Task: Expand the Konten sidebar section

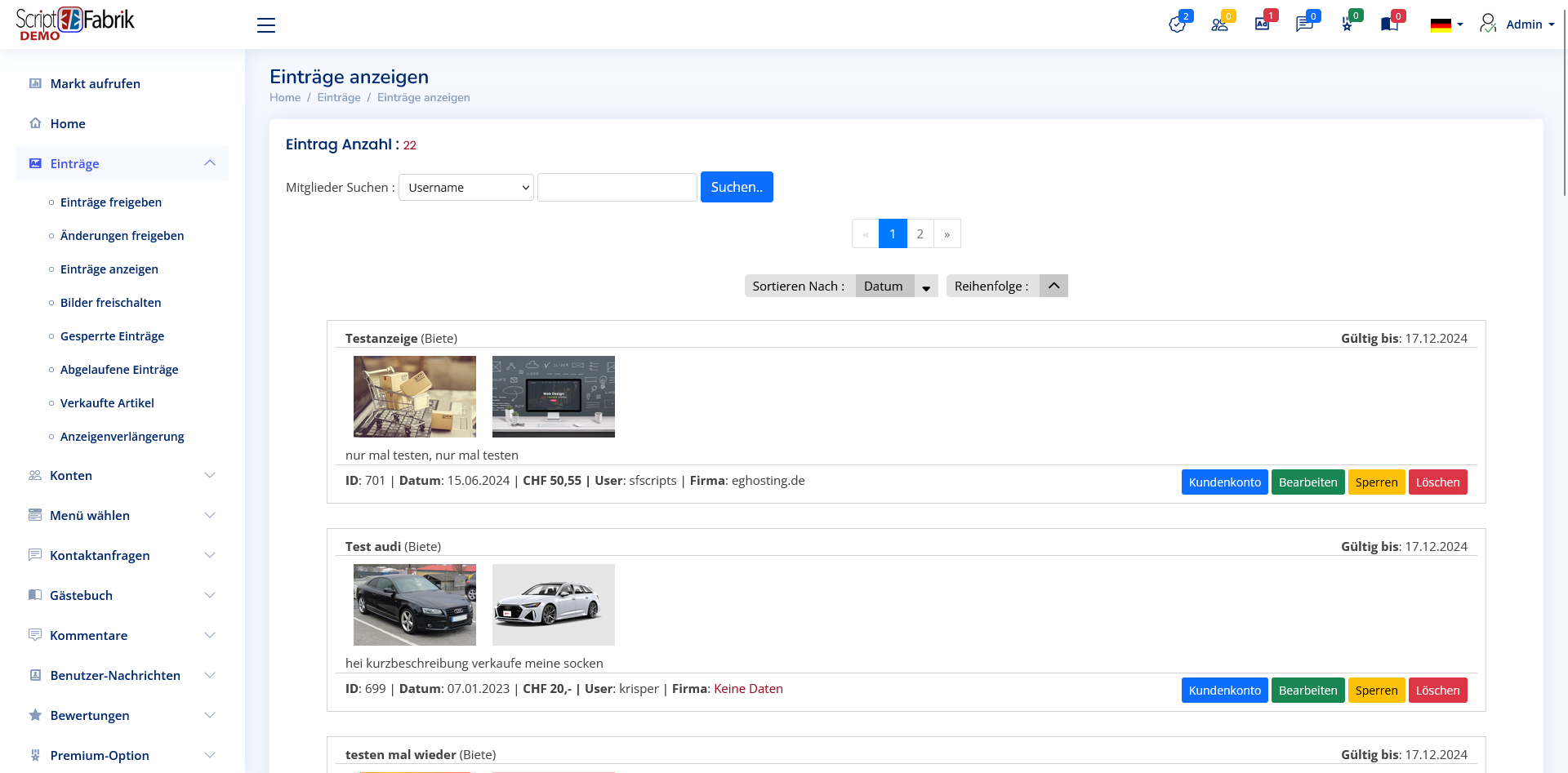Action: 210,475
